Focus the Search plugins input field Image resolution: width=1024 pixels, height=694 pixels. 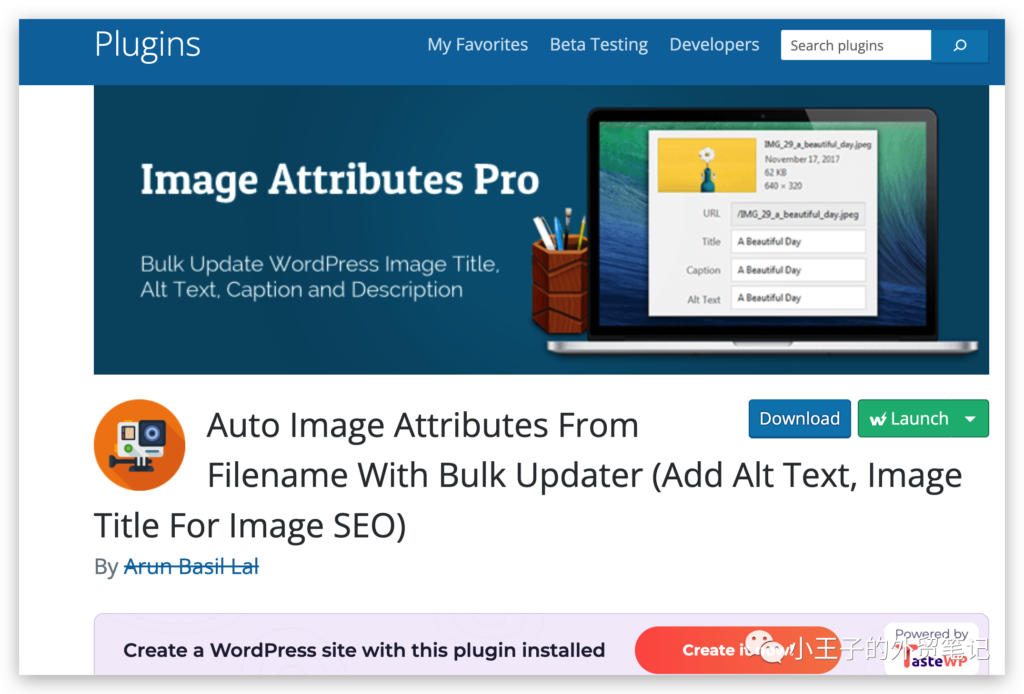pyautogui.click(x=855, y=45)
